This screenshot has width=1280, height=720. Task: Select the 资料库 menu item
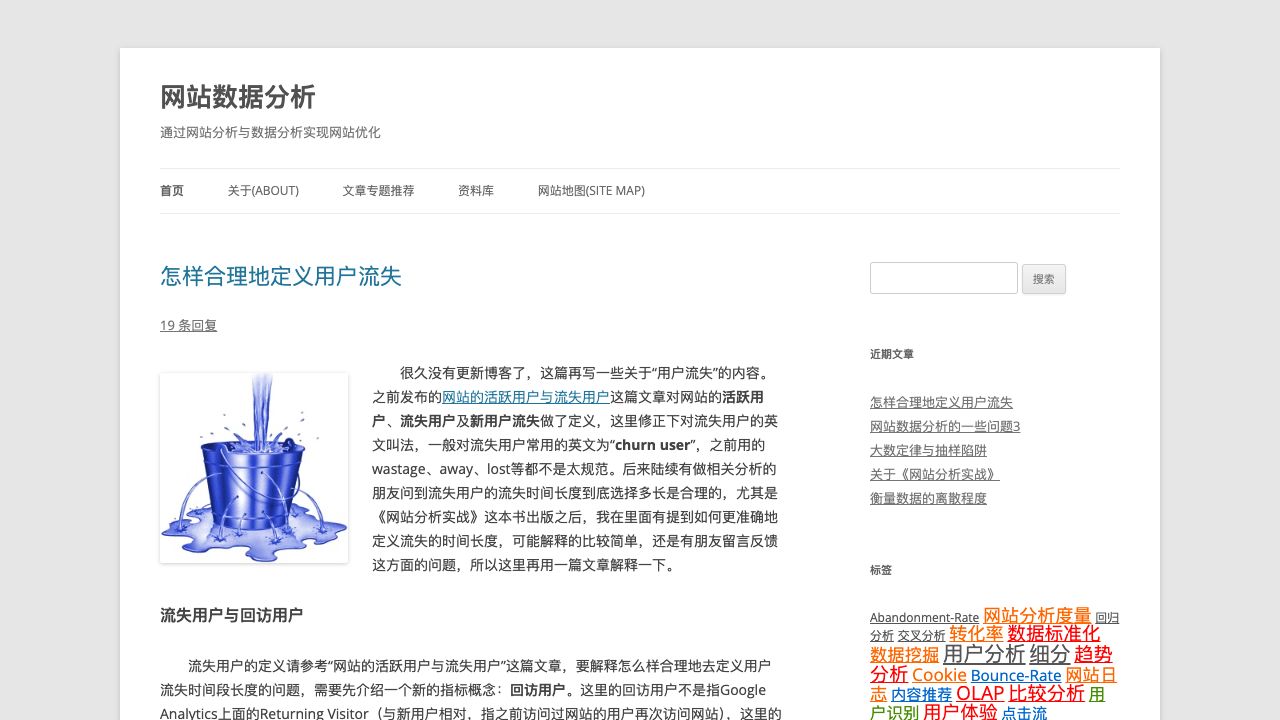point(476,191)
